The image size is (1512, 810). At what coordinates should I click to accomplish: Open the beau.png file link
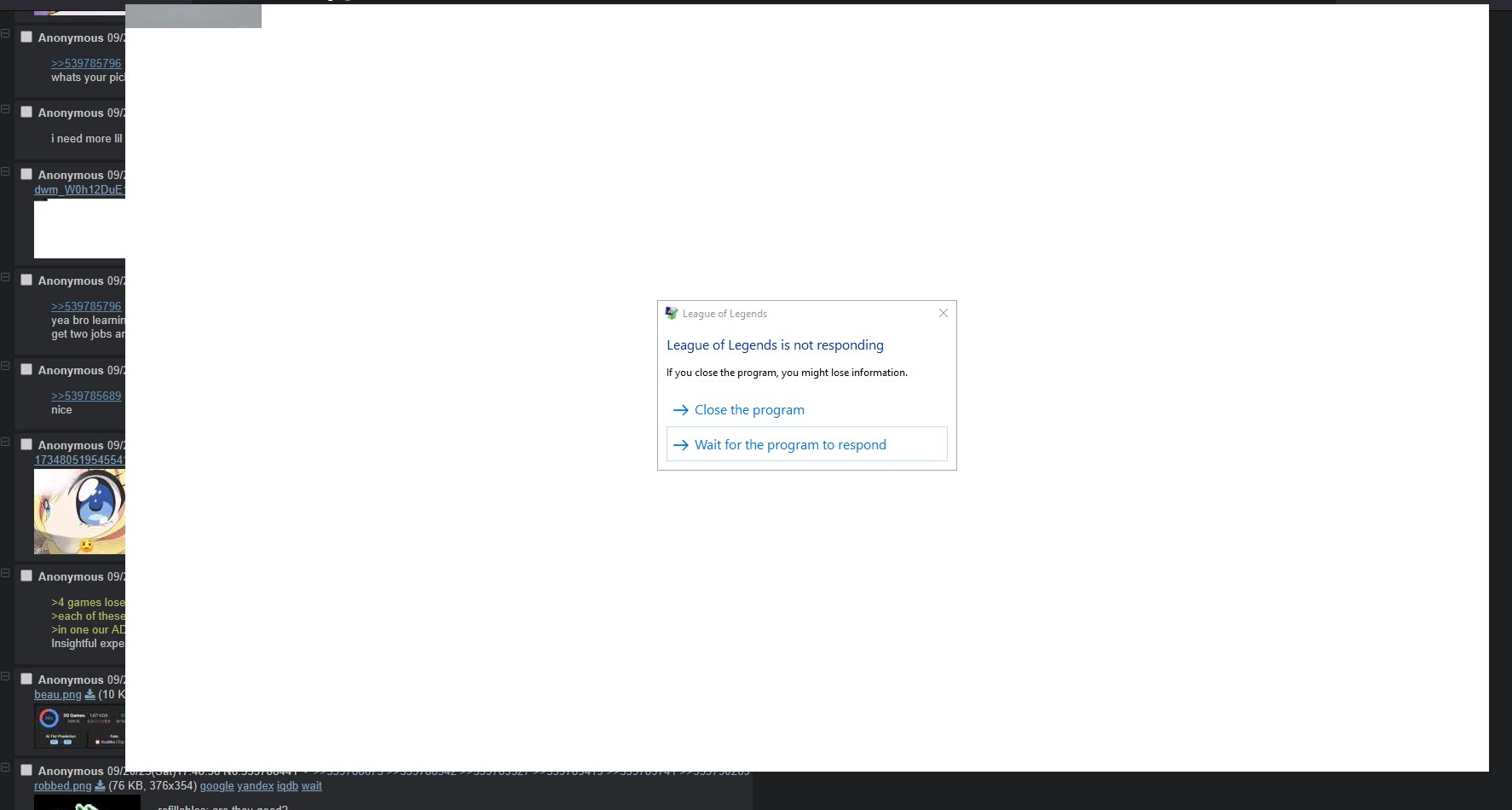point(58,694)
